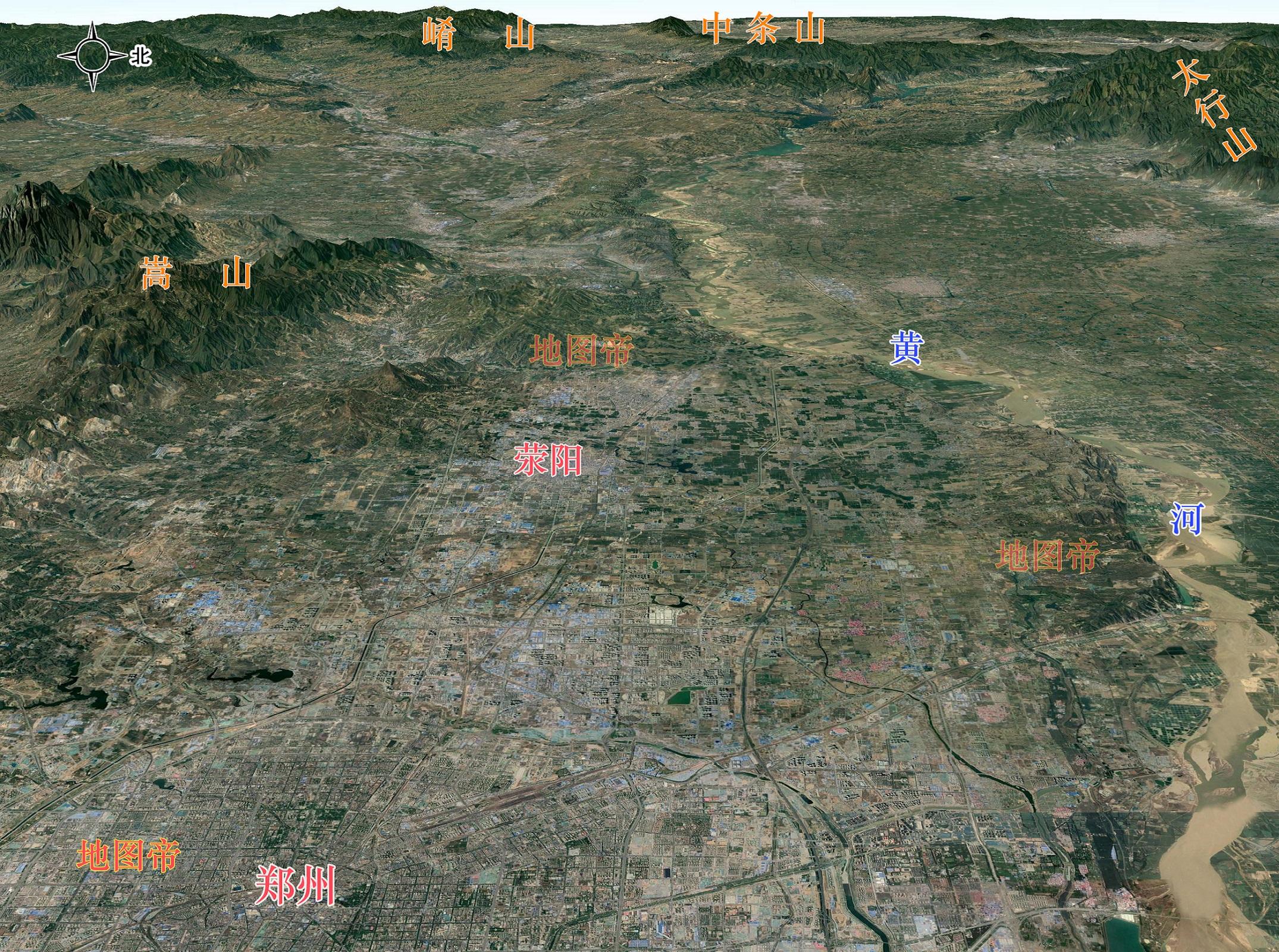This screenshot has width=1279, height=952.
Task: Click the compass rose icon
Action: pyautogui.click(x=92, y=56)
